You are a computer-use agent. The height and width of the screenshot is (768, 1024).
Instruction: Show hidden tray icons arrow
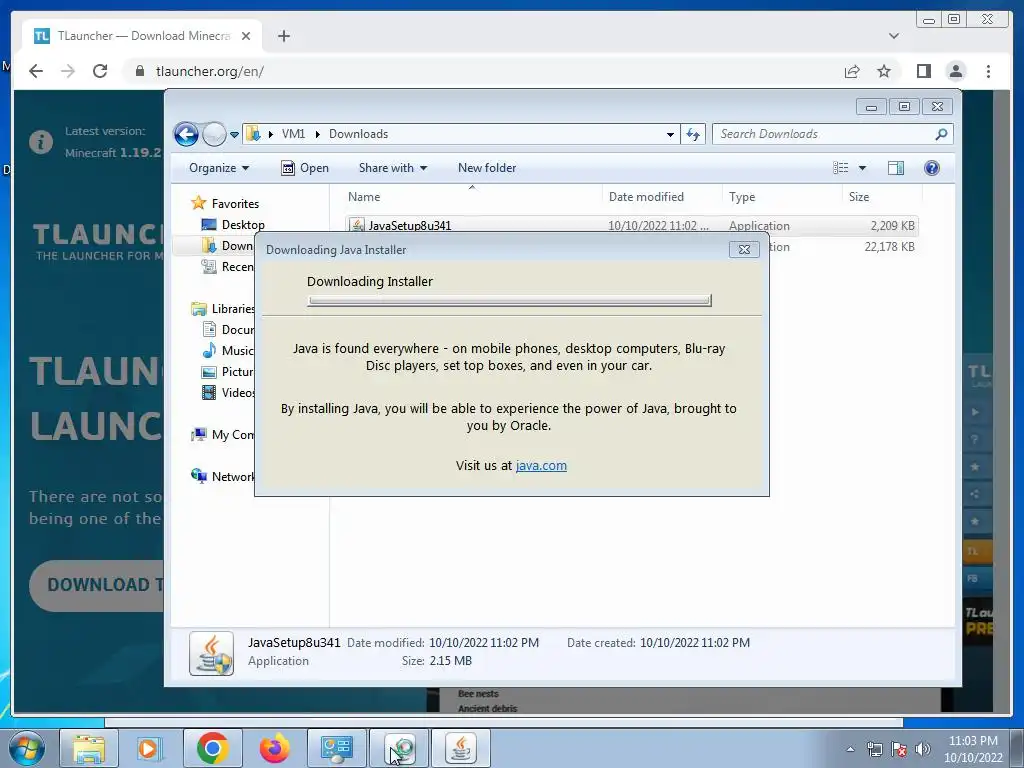[850, 749]
